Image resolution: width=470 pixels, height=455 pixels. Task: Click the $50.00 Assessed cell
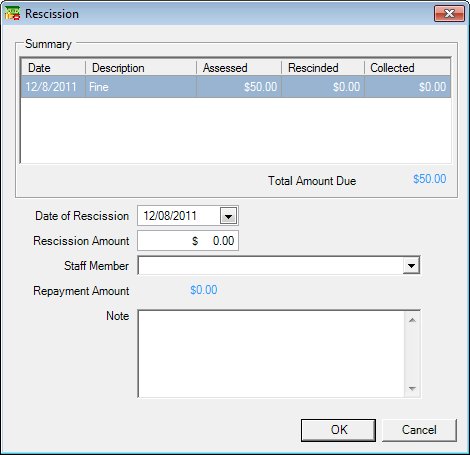pos(239,87)
